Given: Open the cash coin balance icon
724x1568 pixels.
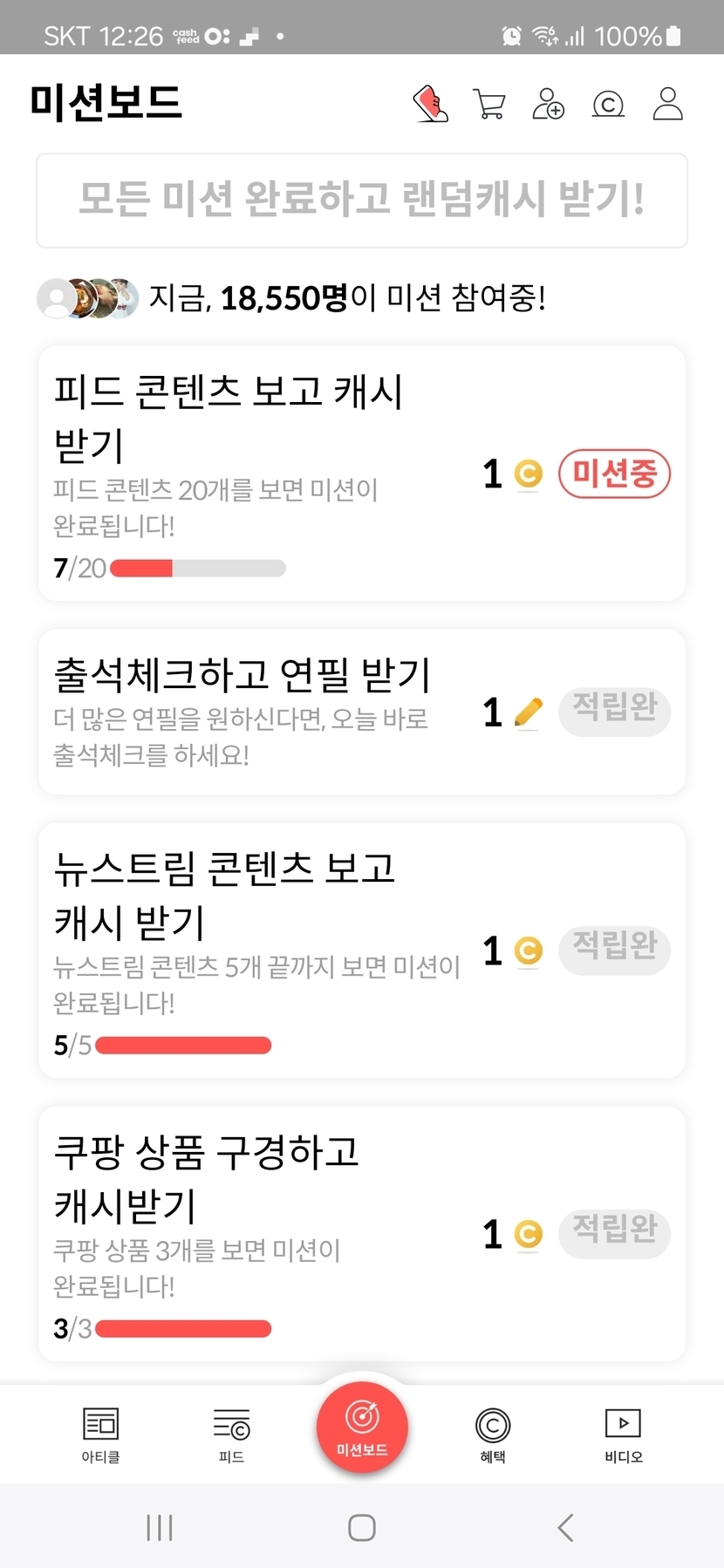Looking at the screenshot, I should coord(608,105).
